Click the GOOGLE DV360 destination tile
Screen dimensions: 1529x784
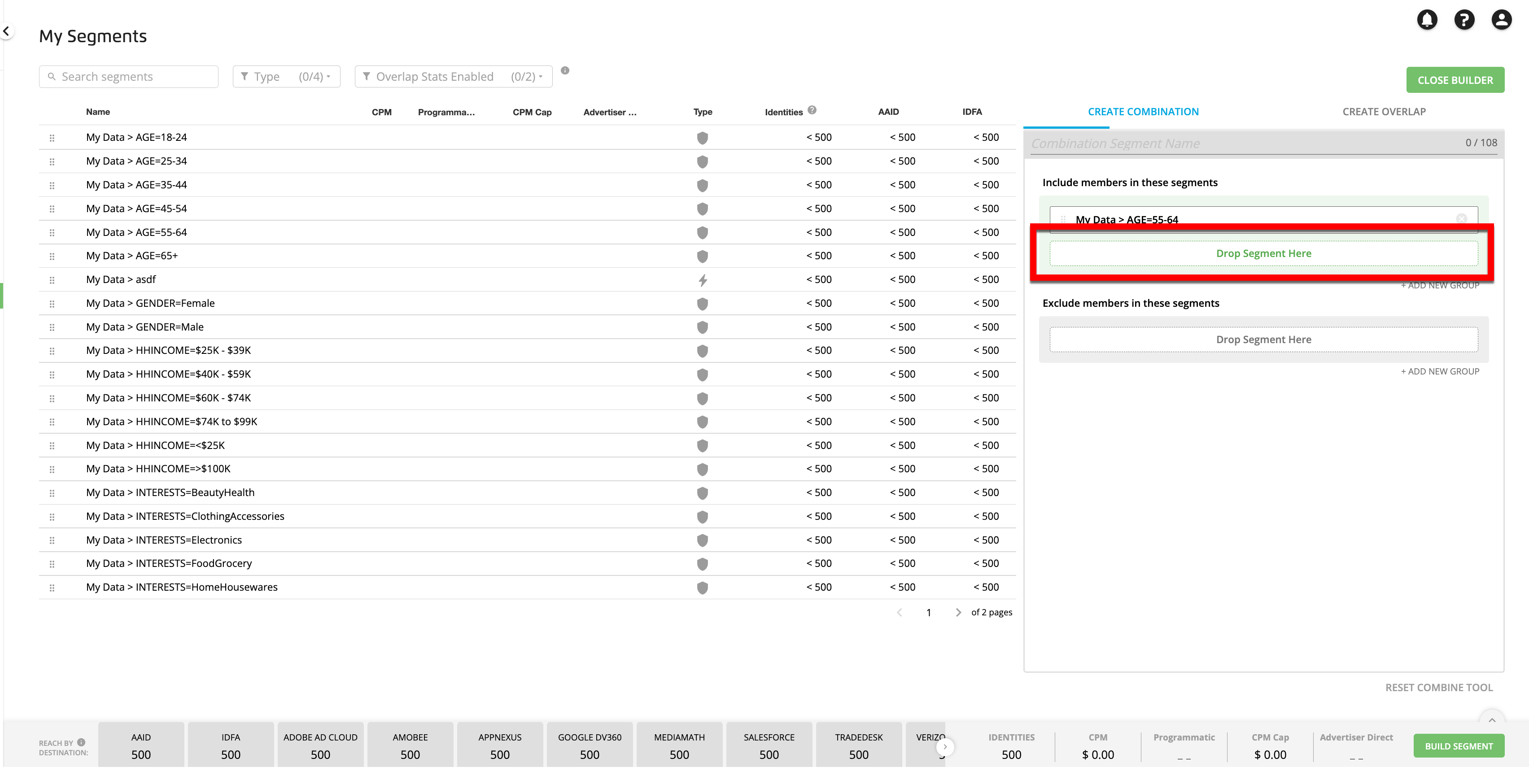pos(590,745)
